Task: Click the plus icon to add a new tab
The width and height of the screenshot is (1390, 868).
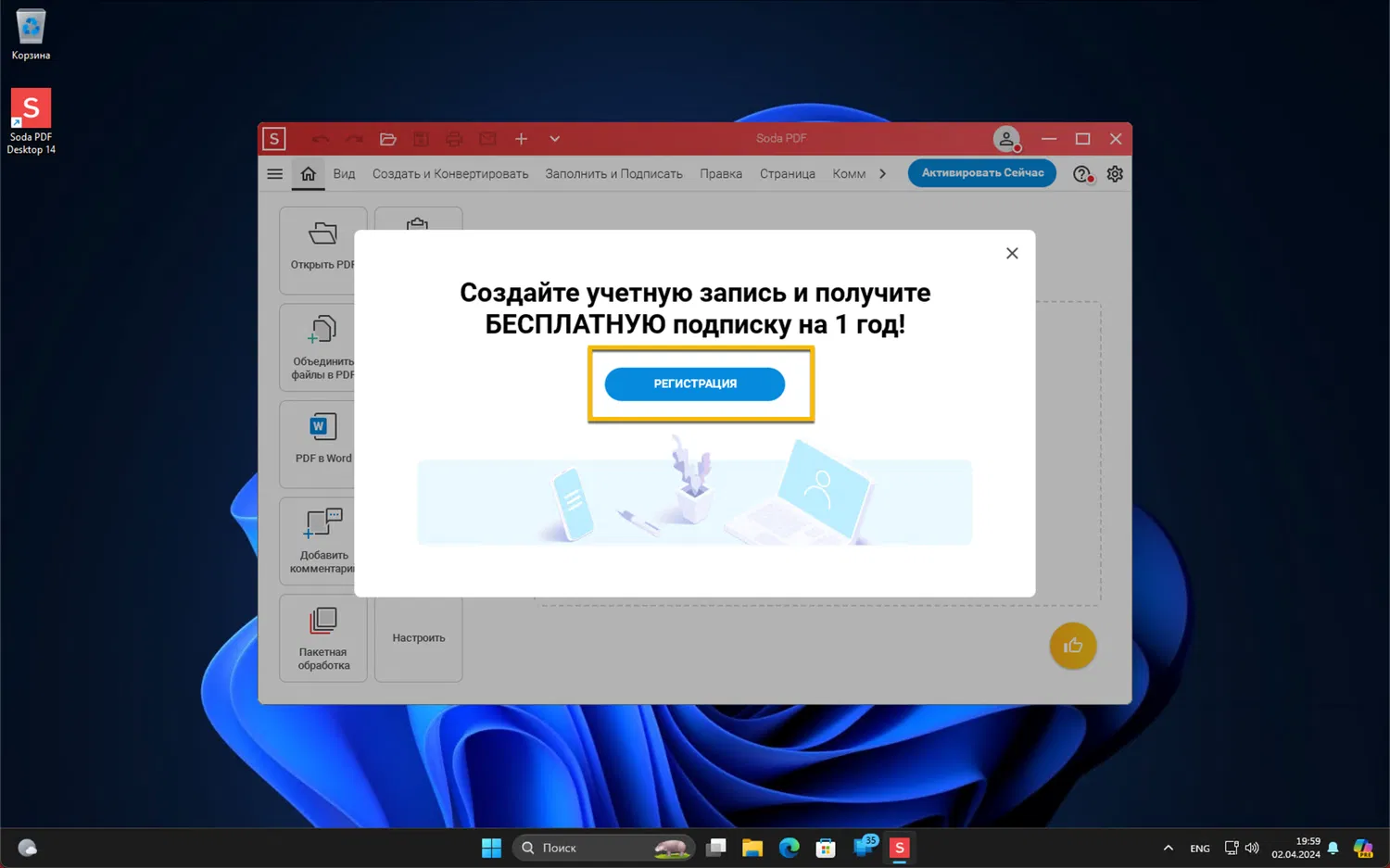Action: point(521,138)
